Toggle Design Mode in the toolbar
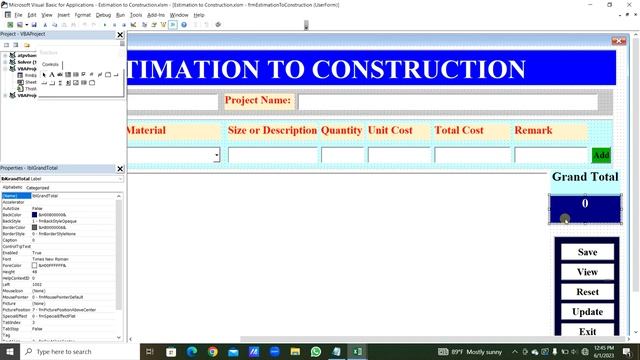The height and width of the screenshot is (360, 640). pyautogui.click(x=133, y=24)
